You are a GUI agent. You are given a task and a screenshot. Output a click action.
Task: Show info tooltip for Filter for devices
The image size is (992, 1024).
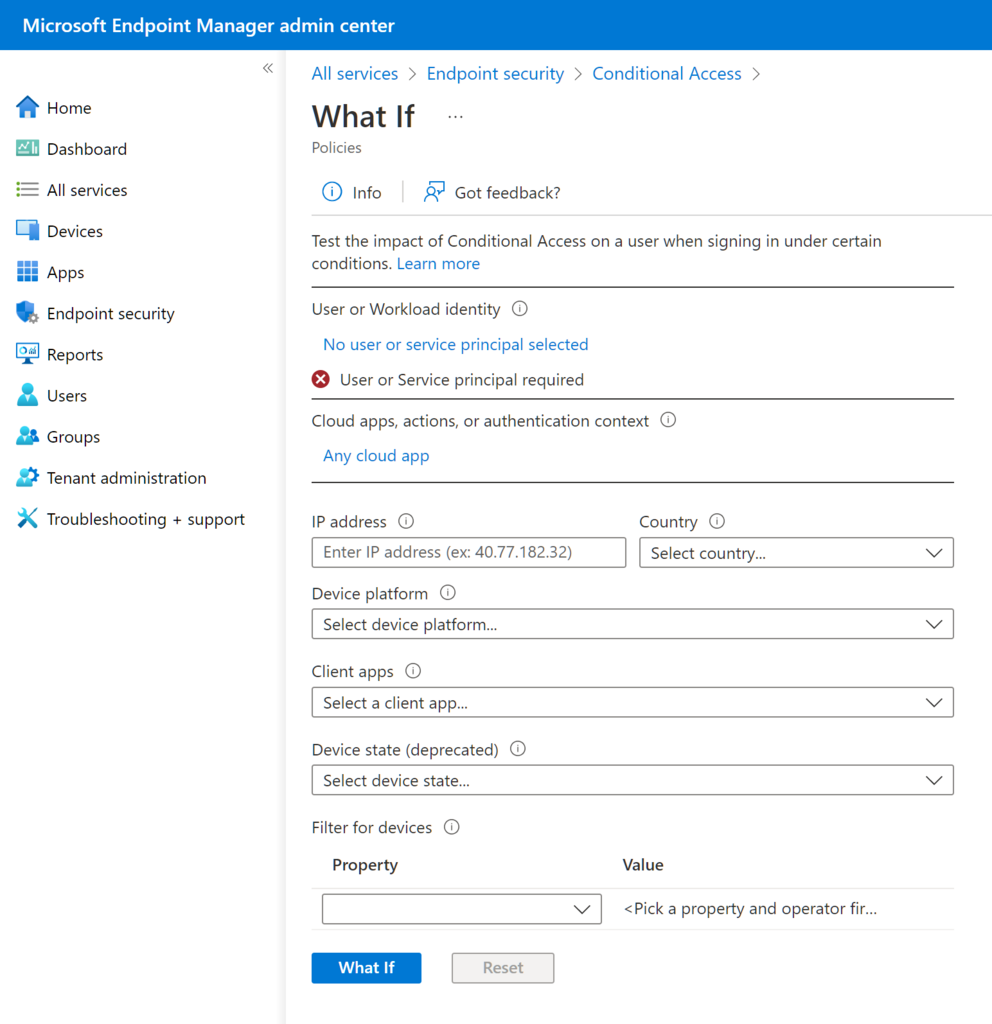pos(452,827)
